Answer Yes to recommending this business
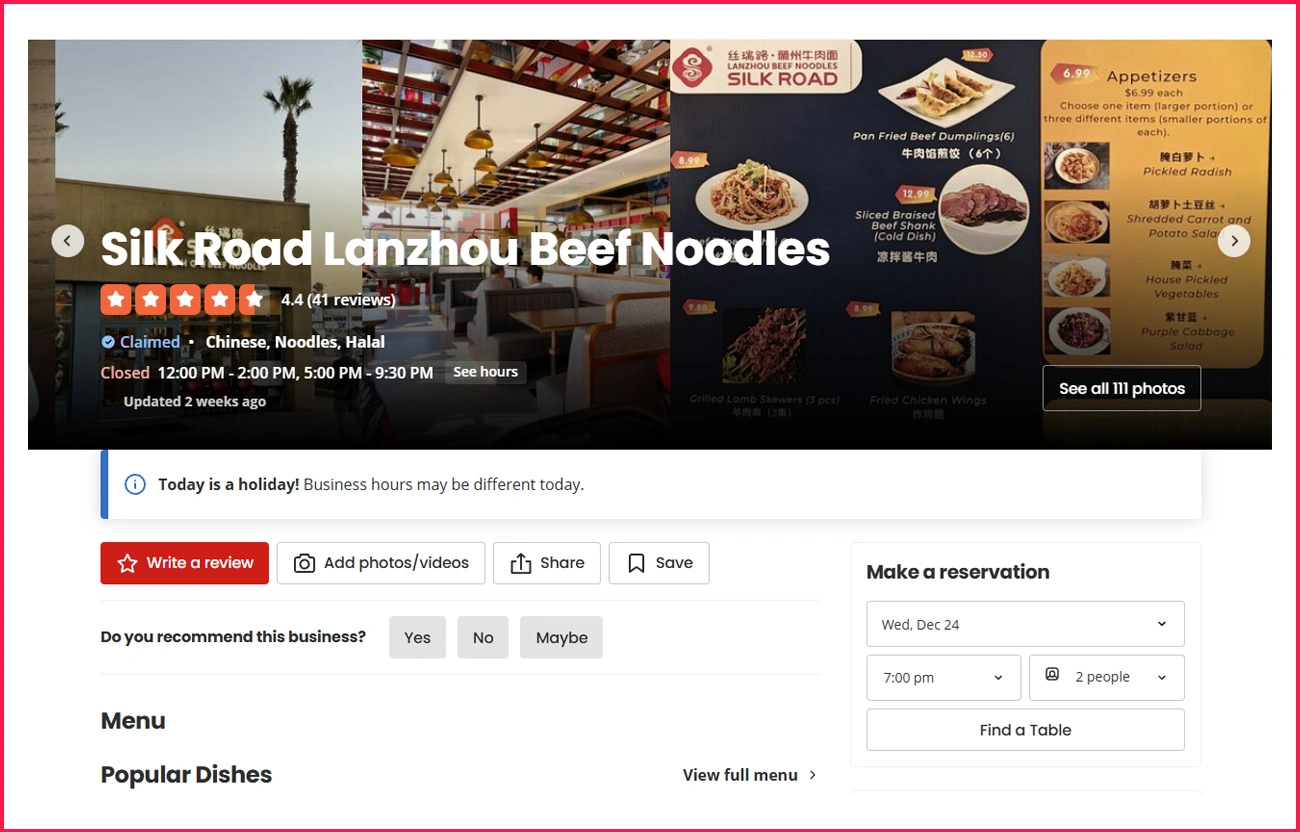Image resolution: width=1300 pixels, height=832 pixels. [x=417, y=638]
